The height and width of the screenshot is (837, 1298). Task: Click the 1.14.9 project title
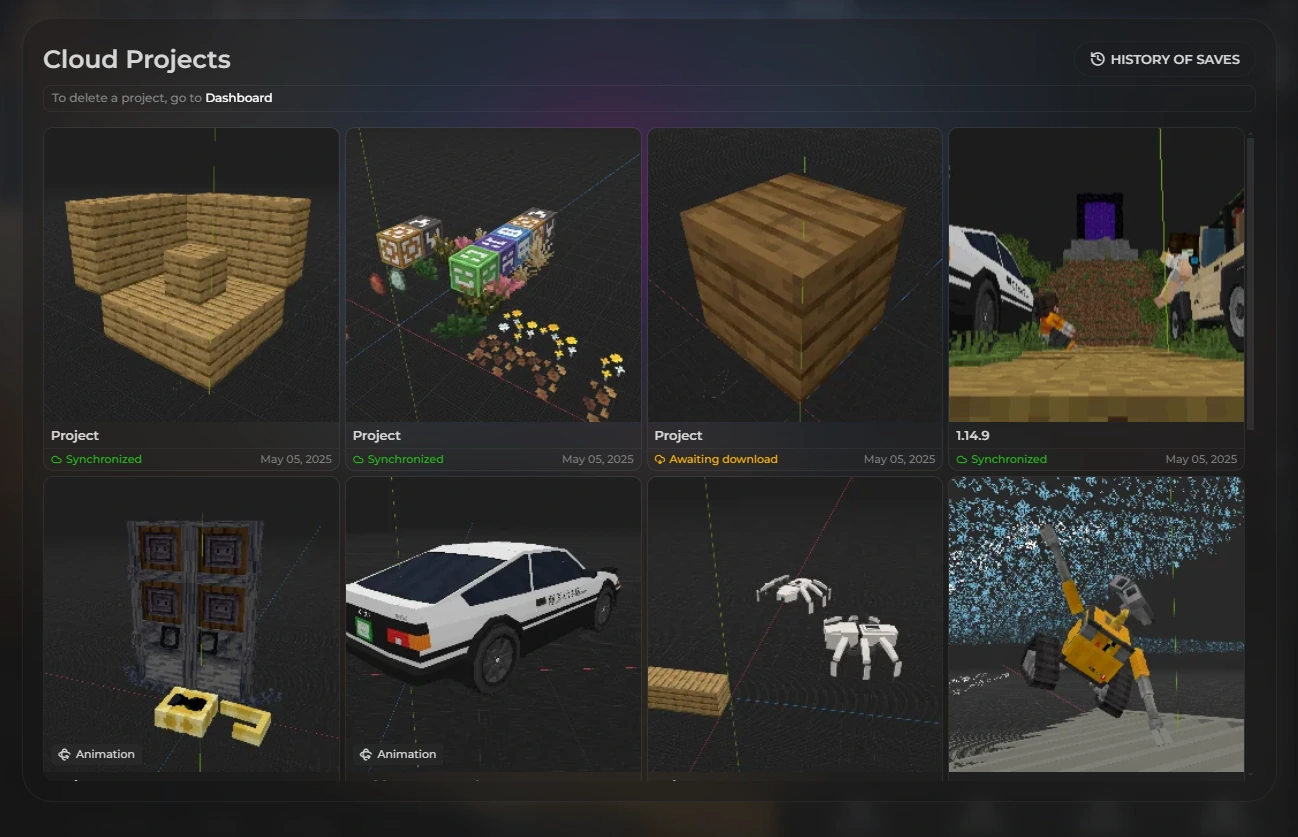pyautogui.click(x=973, y=436)
